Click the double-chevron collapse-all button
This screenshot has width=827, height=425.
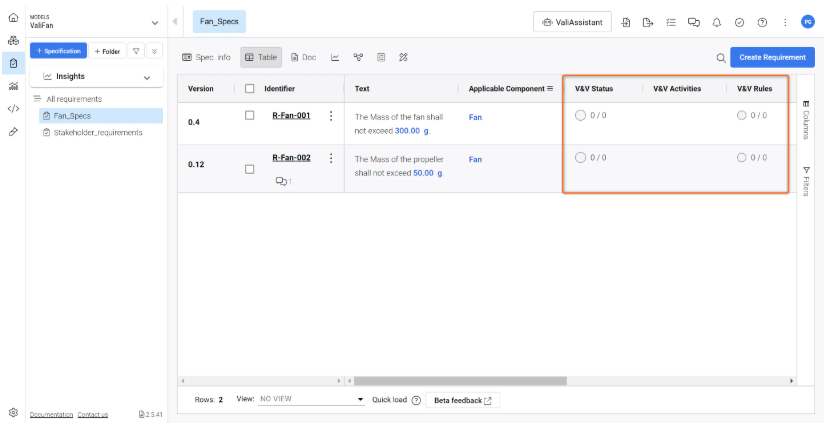point(154,51)
